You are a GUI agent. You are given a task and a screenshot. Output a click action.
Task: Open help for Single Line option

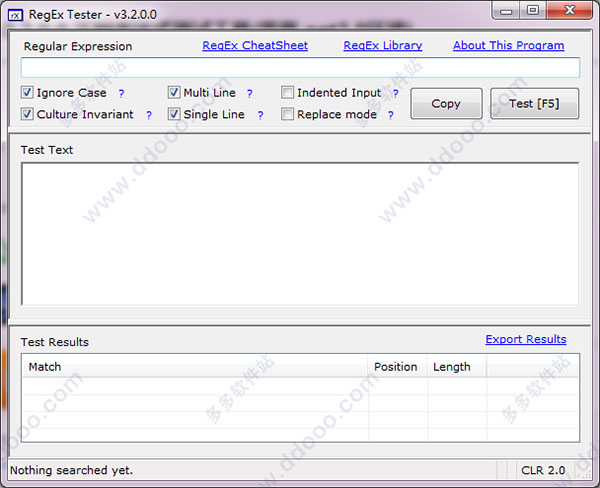coord(260,115)
